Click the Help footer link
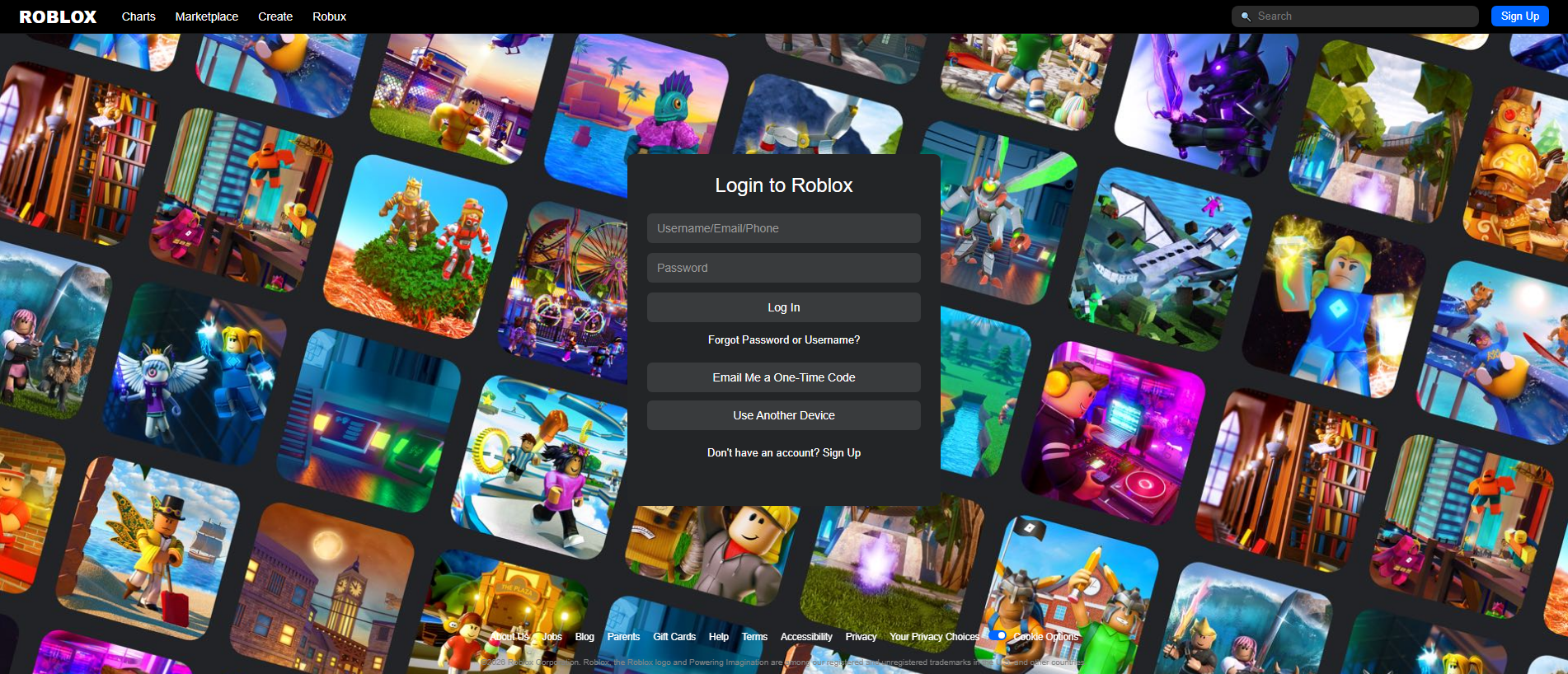Image resolution: width=1568 pixels, height=674 pixels. [x=719, y=637]
